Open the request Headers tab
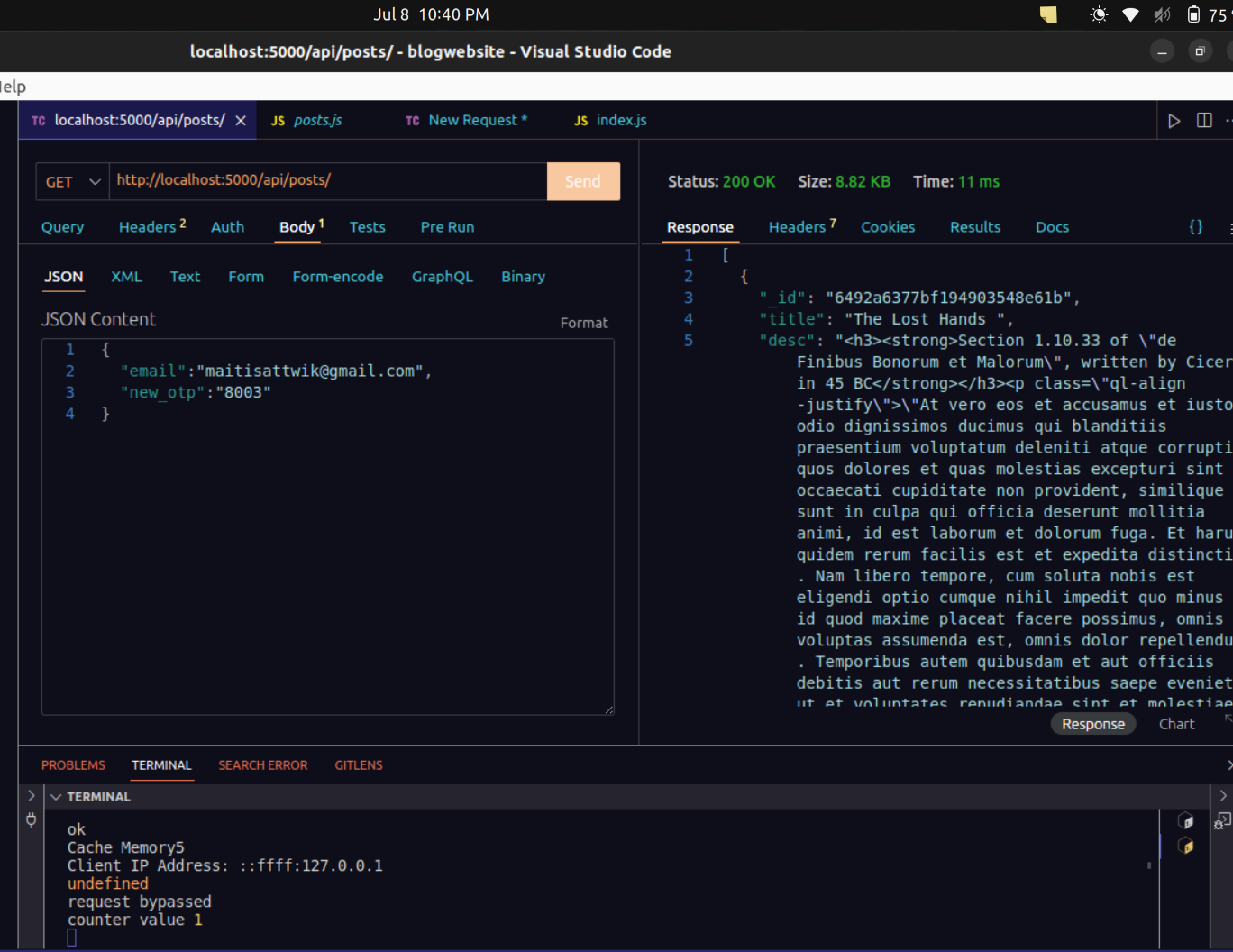This screenshot has width=1233, height=952. (152, 227)
